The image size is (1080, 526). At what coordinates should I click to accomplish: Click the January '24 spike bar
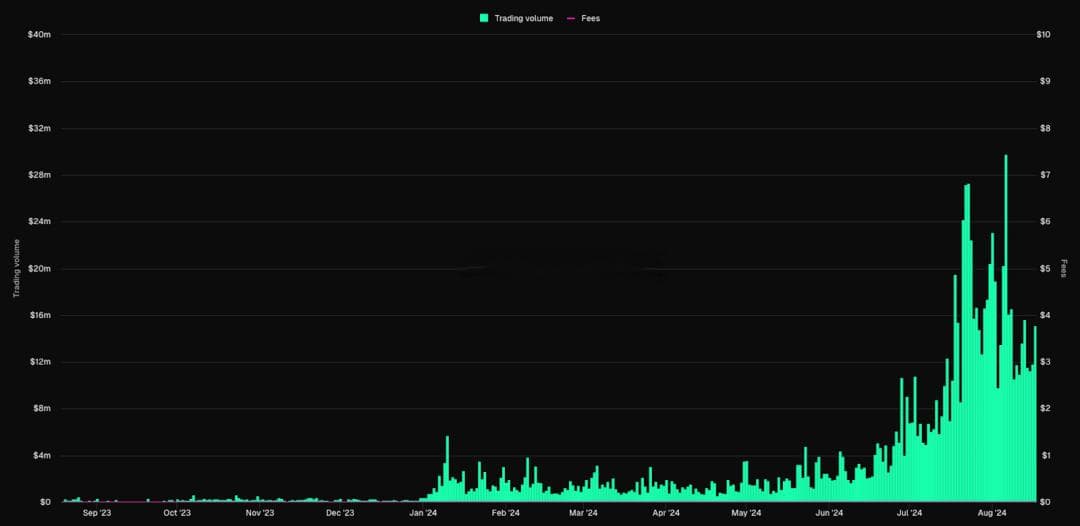[447, 468]
